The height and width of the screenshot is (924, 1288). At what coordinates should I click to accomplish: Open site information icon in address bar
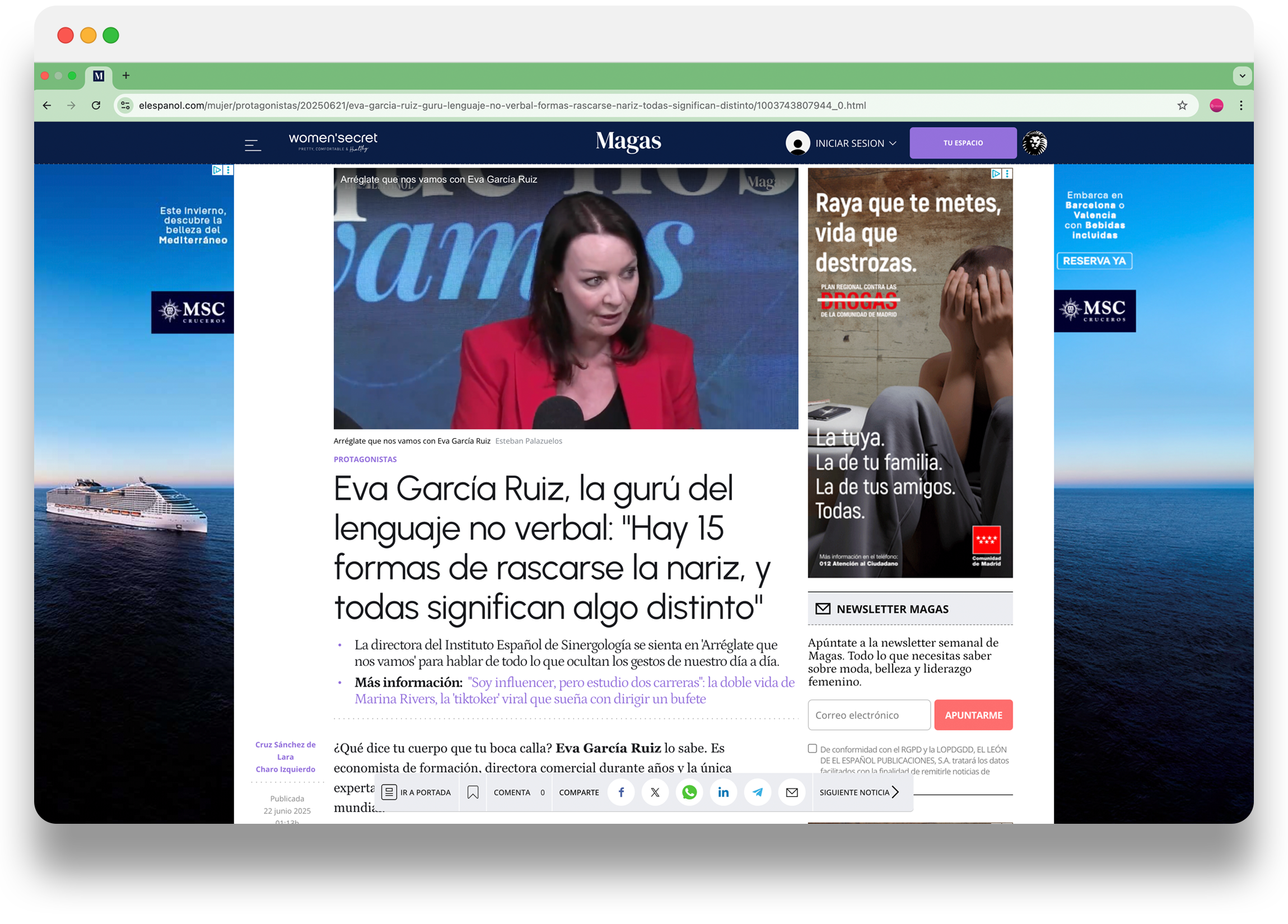pos(125,106)
